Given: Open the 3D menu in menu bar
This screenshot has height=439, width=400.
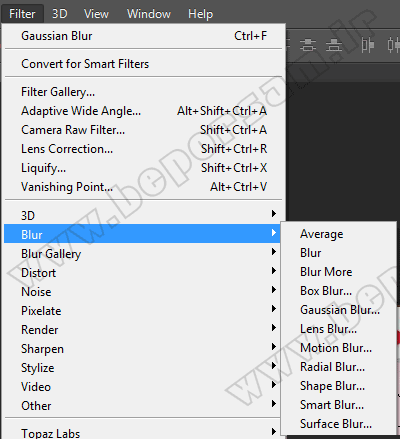Looking at the screenshot, I should 60,14.
